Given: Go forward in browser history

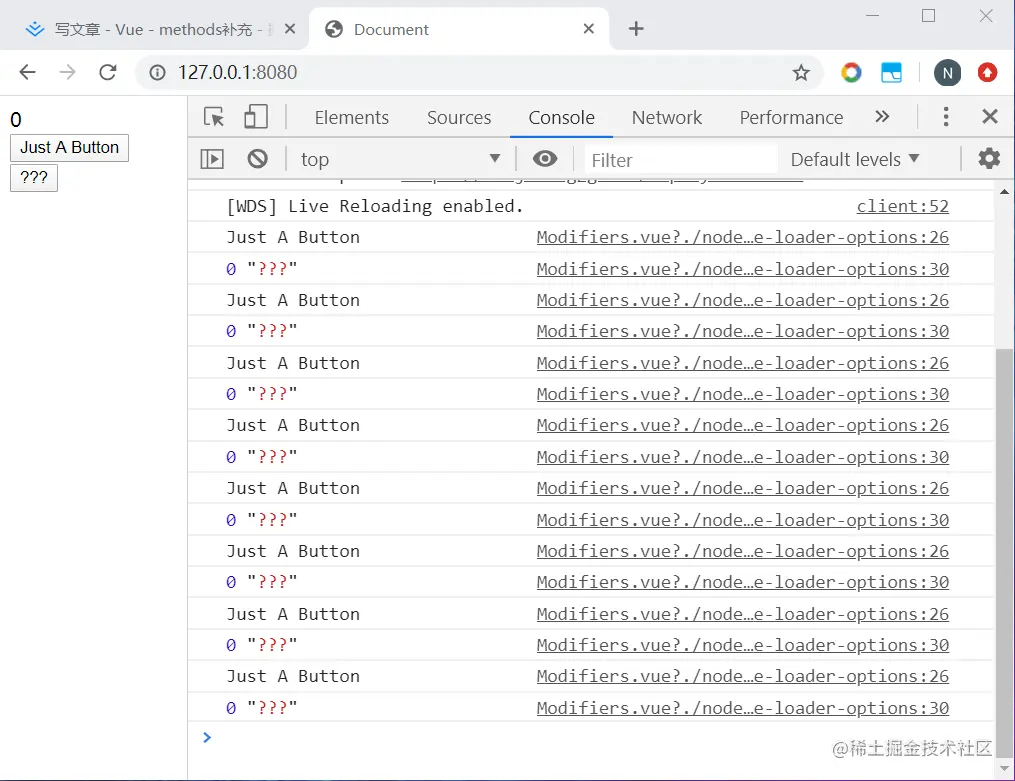Looking at the screenshot, I should point(67,72).
